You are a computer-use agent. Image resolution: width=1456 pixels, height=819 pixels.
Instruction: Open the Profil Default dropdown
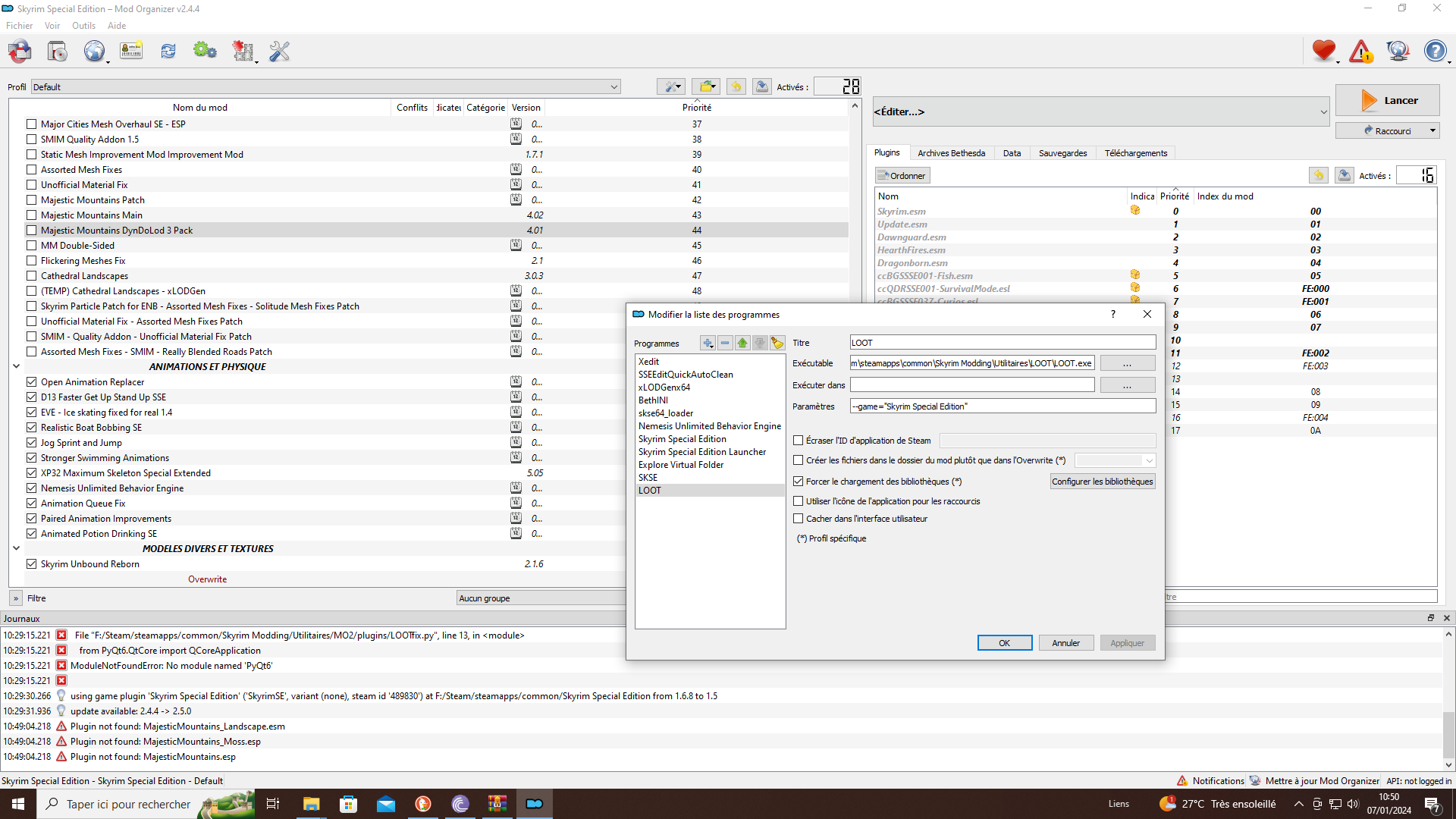click(x=325, y=87)
